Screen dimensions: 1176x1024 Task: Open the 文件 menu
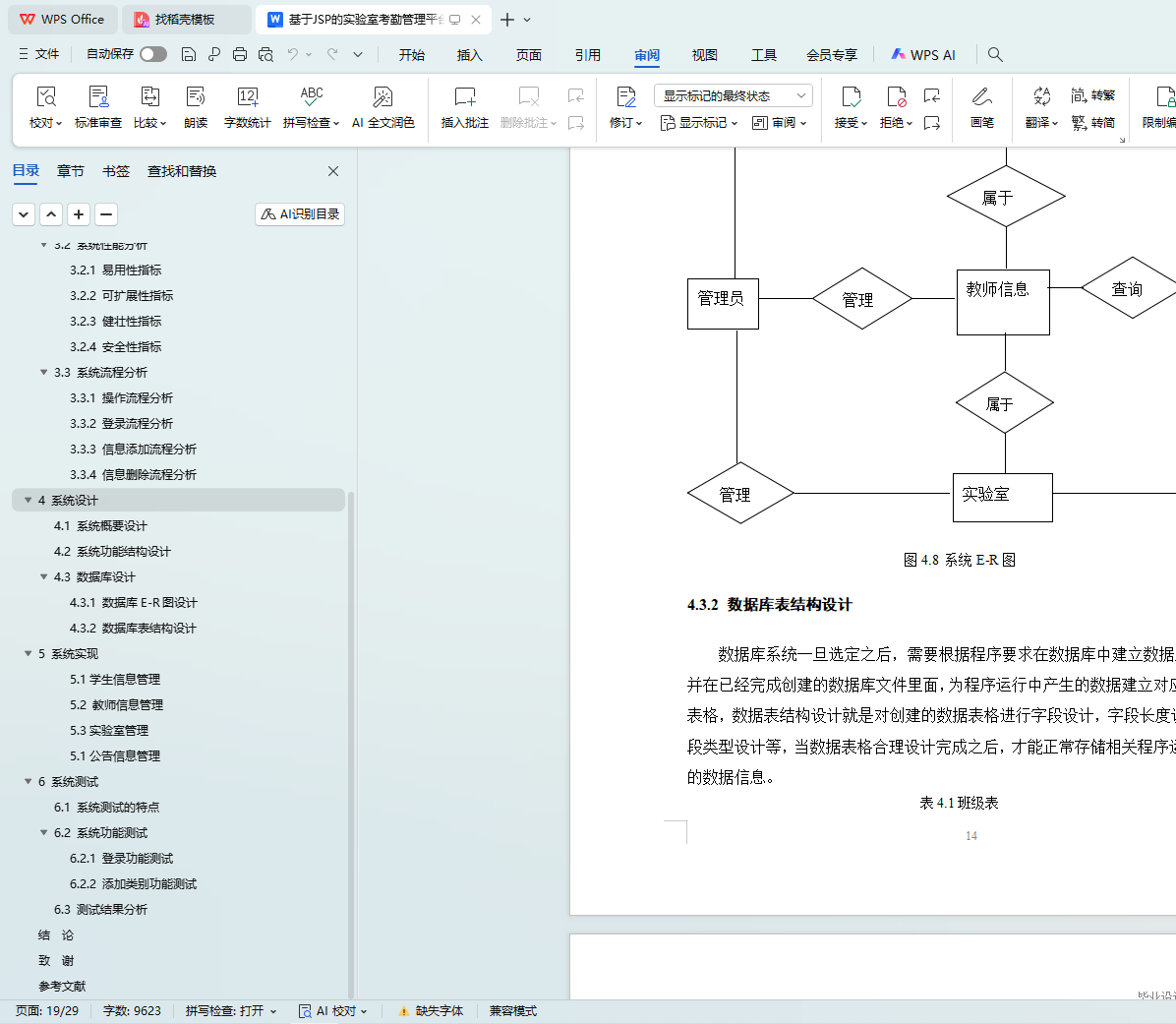[39, 54]
